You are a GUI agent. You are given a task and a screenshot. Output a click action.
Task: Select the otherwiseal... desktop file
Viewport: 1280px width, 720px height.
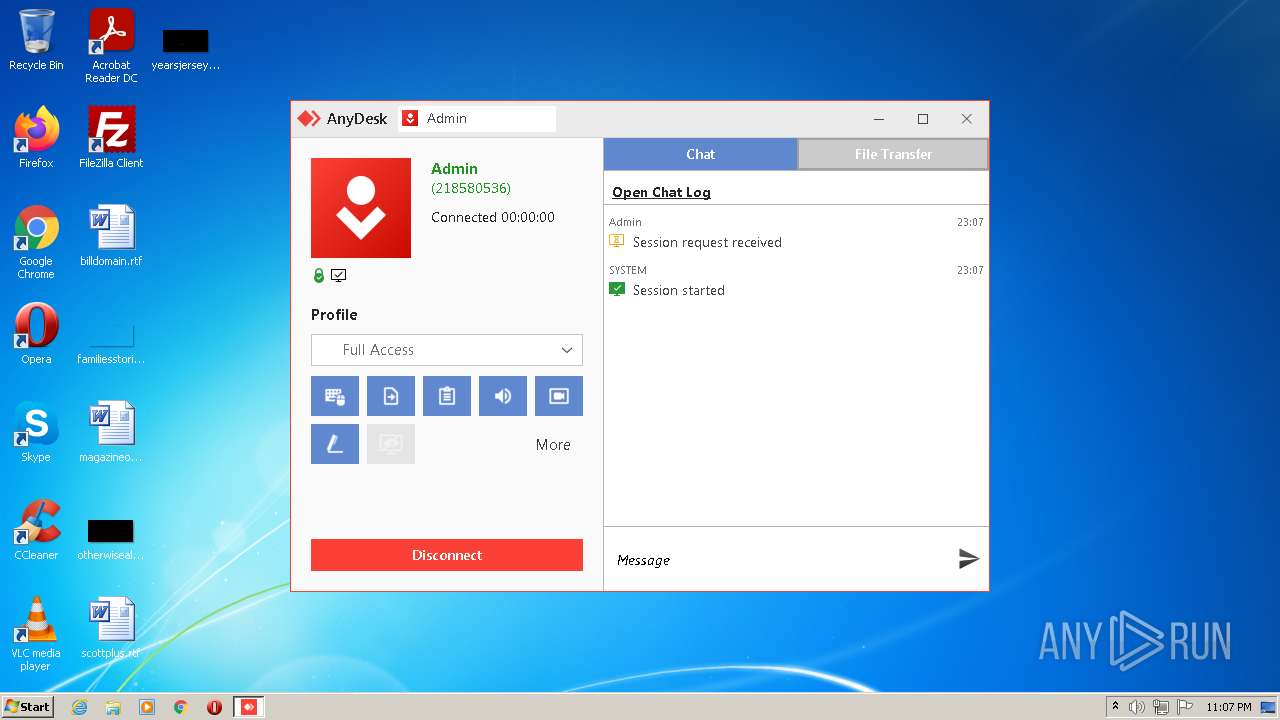click(111, 538)
